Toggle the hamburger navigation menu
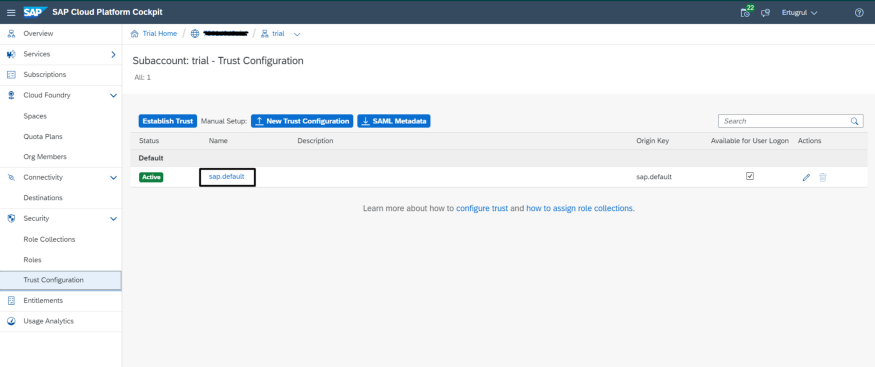The image size is (875, 367). 11,12
